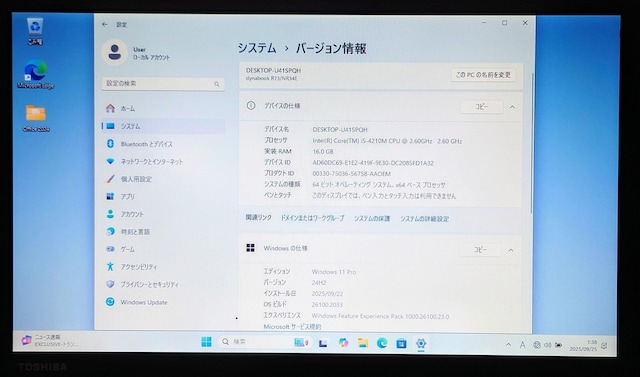Click the IME input mode A indicator

tap(522, 345)
